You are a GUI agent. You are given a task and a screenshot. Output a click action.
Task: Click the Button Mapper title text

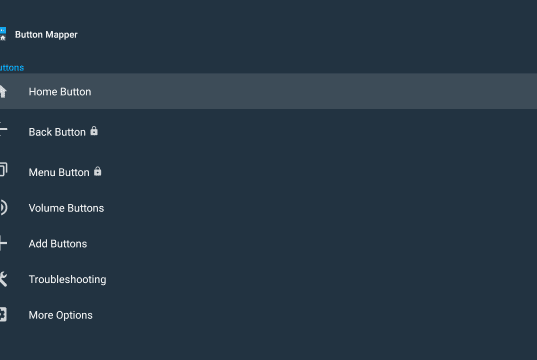click(46, 35)
